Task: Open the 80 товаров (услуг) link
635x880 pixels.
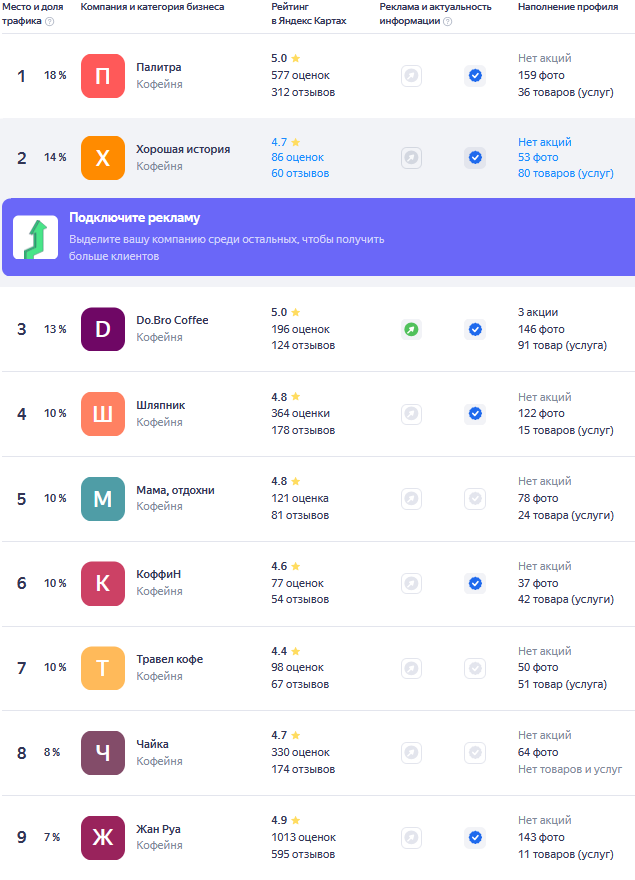Action: (566, 173)
